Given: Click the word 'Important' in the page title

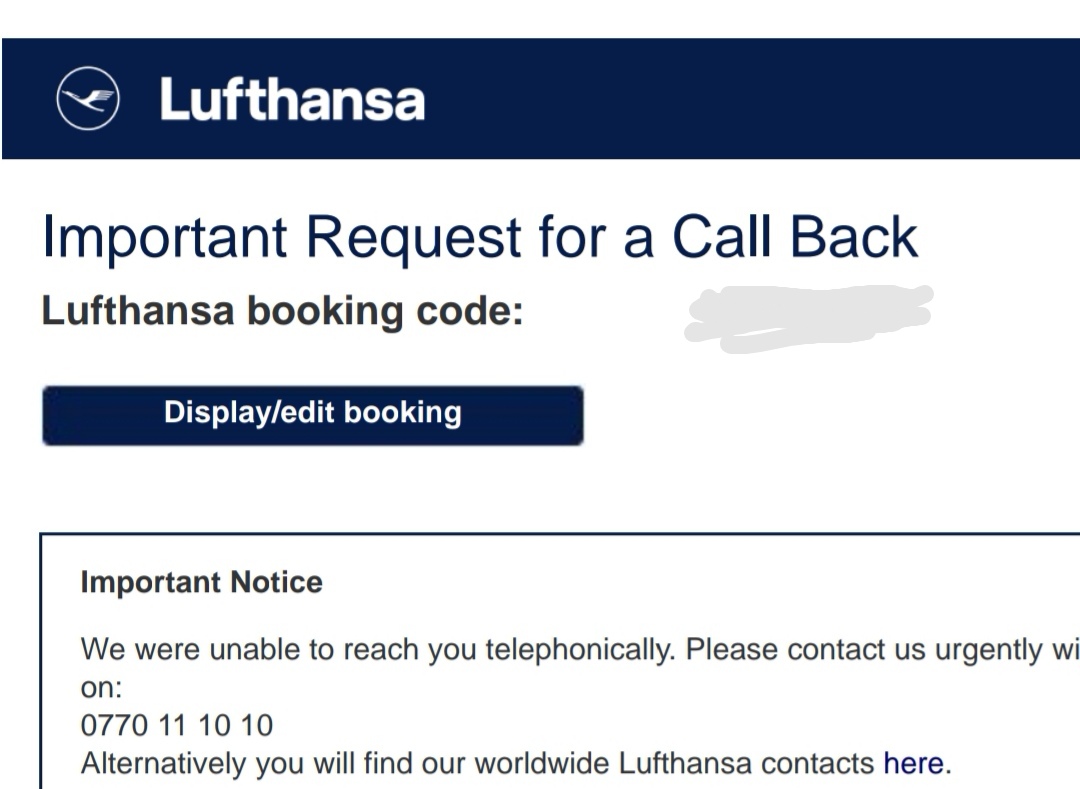Looking at the screenshot, I should pyautogui.click(x=165, y=238).
